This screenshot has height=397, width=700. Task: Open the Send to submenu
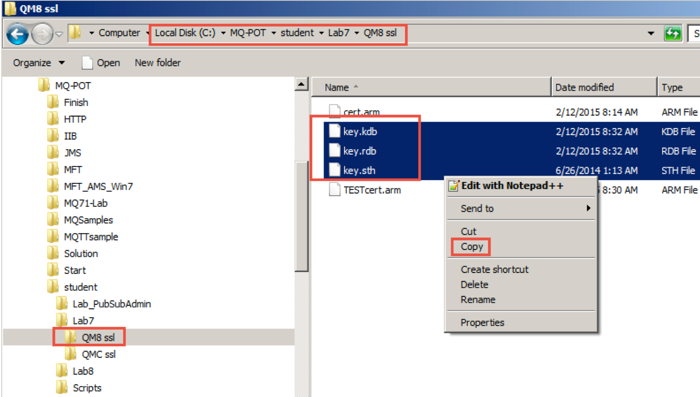point(521,208)
